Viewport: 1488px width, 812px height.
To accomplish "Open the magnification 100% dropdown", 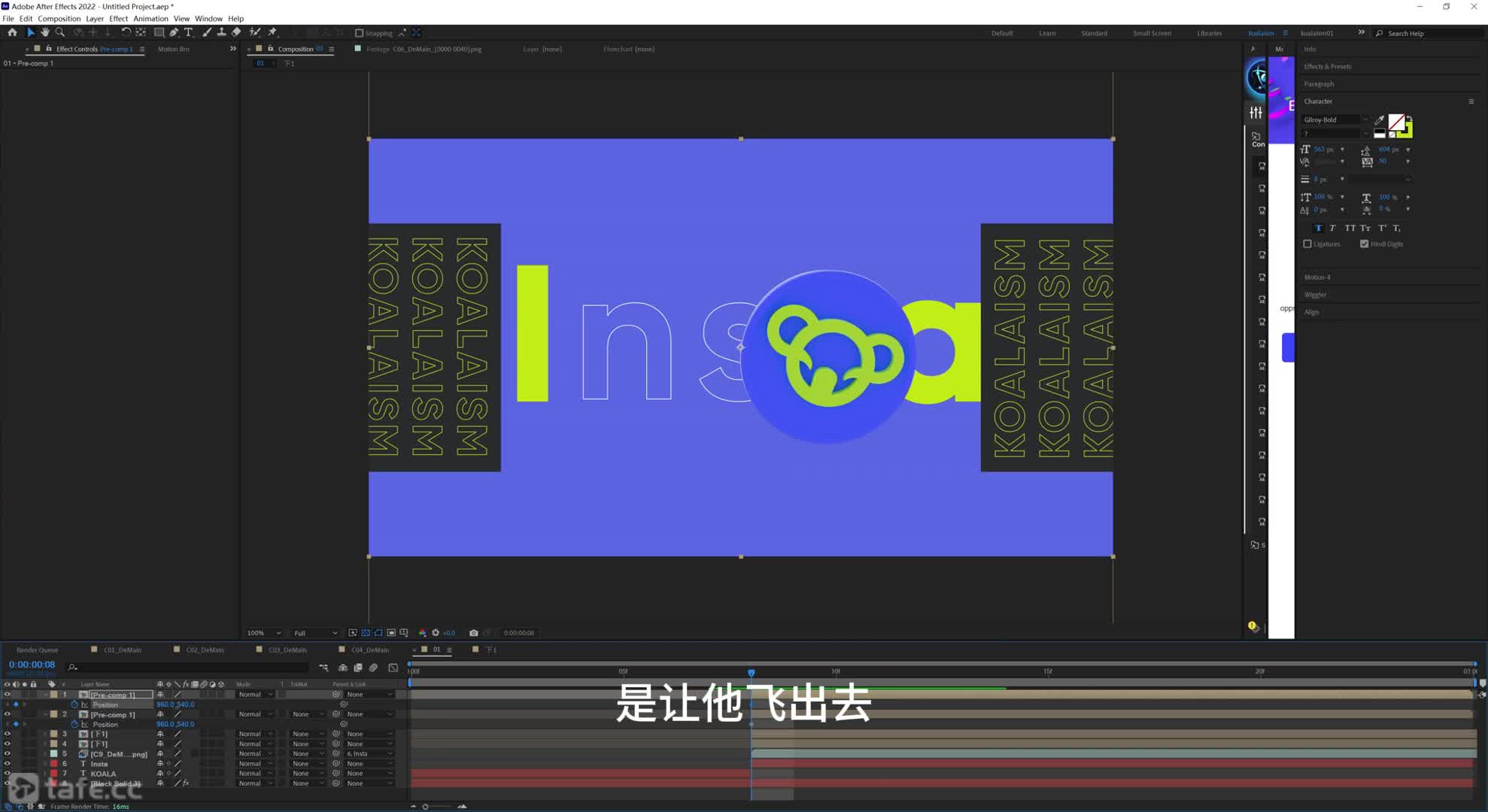I will (x=263, y=632).
